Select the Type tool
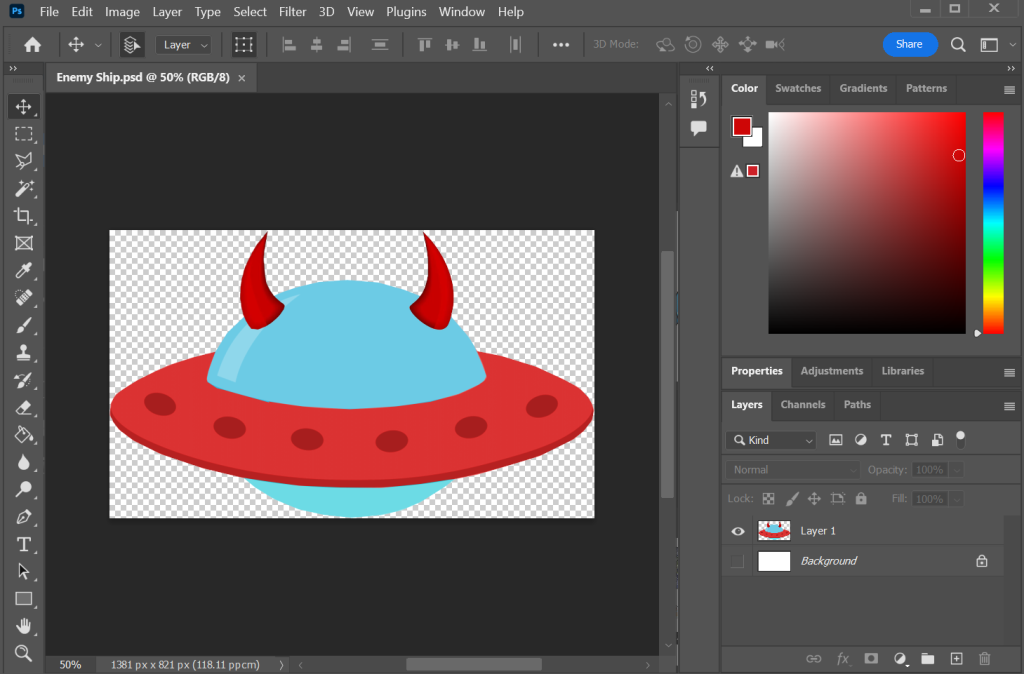 (x=24, y=544)
